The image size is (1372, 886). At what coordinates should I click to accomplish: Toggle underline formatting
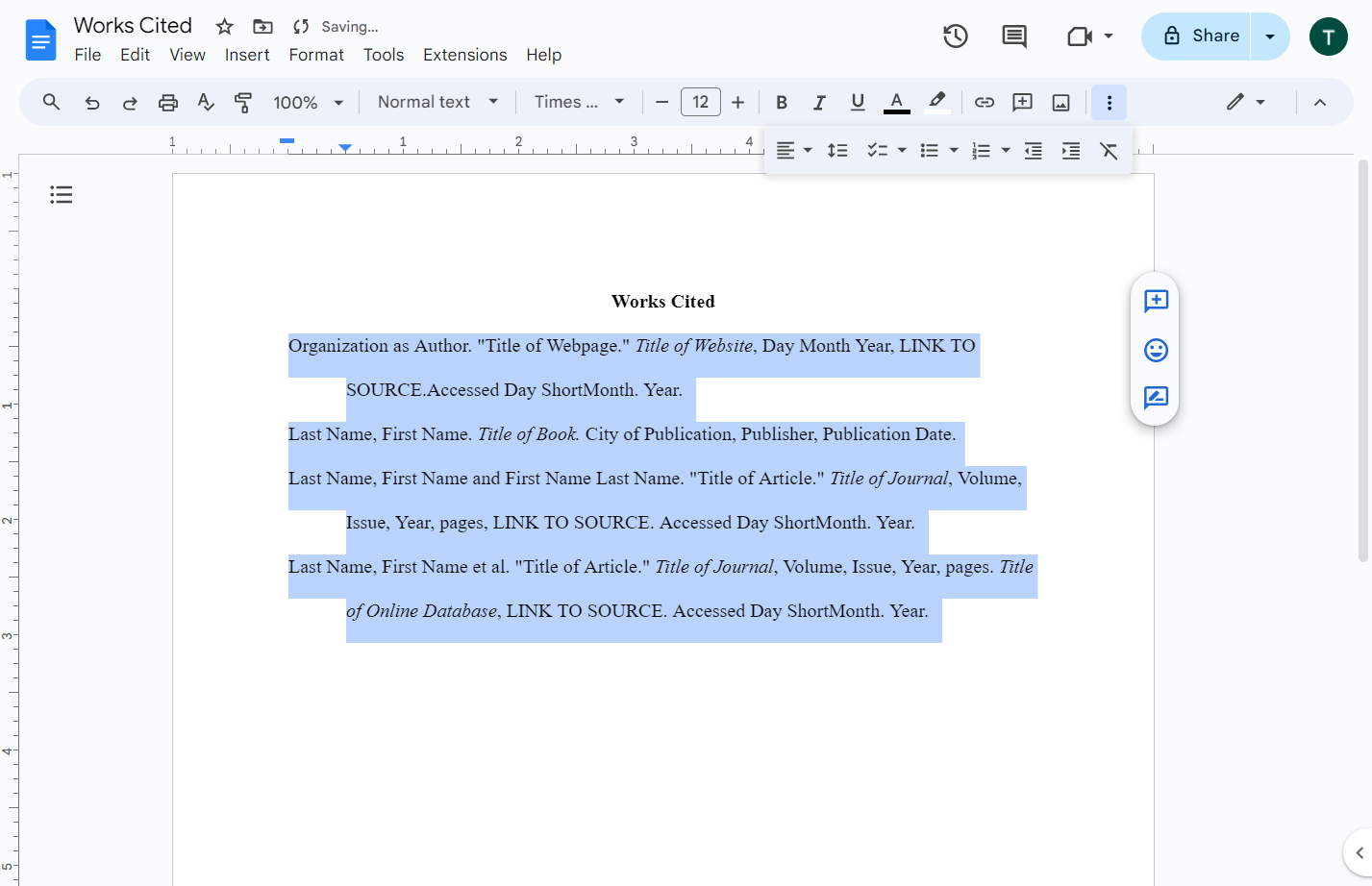[858, 103]
